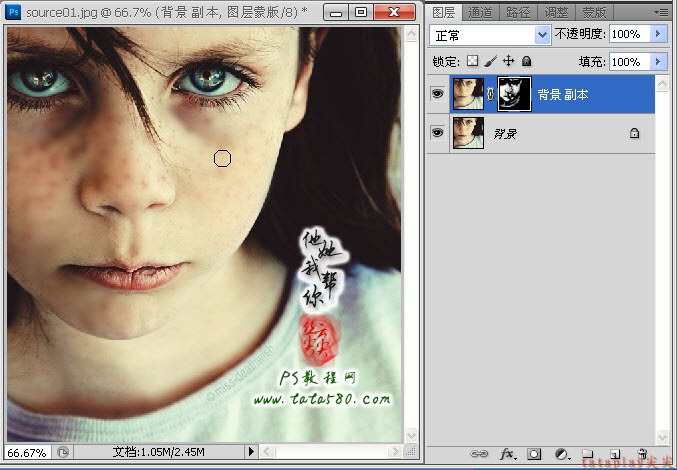Select the 背景 layer thumbnail
The image size is (677, 470).
pyautogui.click(x=468, y=133)
